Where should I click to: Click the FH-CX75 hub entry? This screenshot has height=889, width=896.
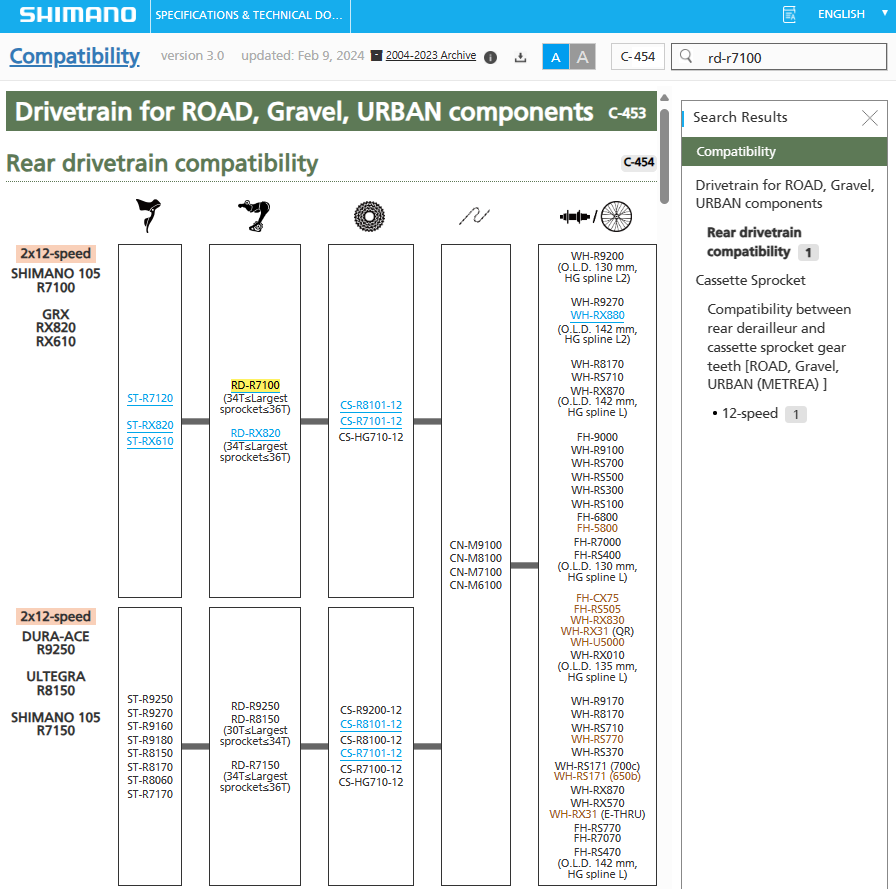(597, 598)
